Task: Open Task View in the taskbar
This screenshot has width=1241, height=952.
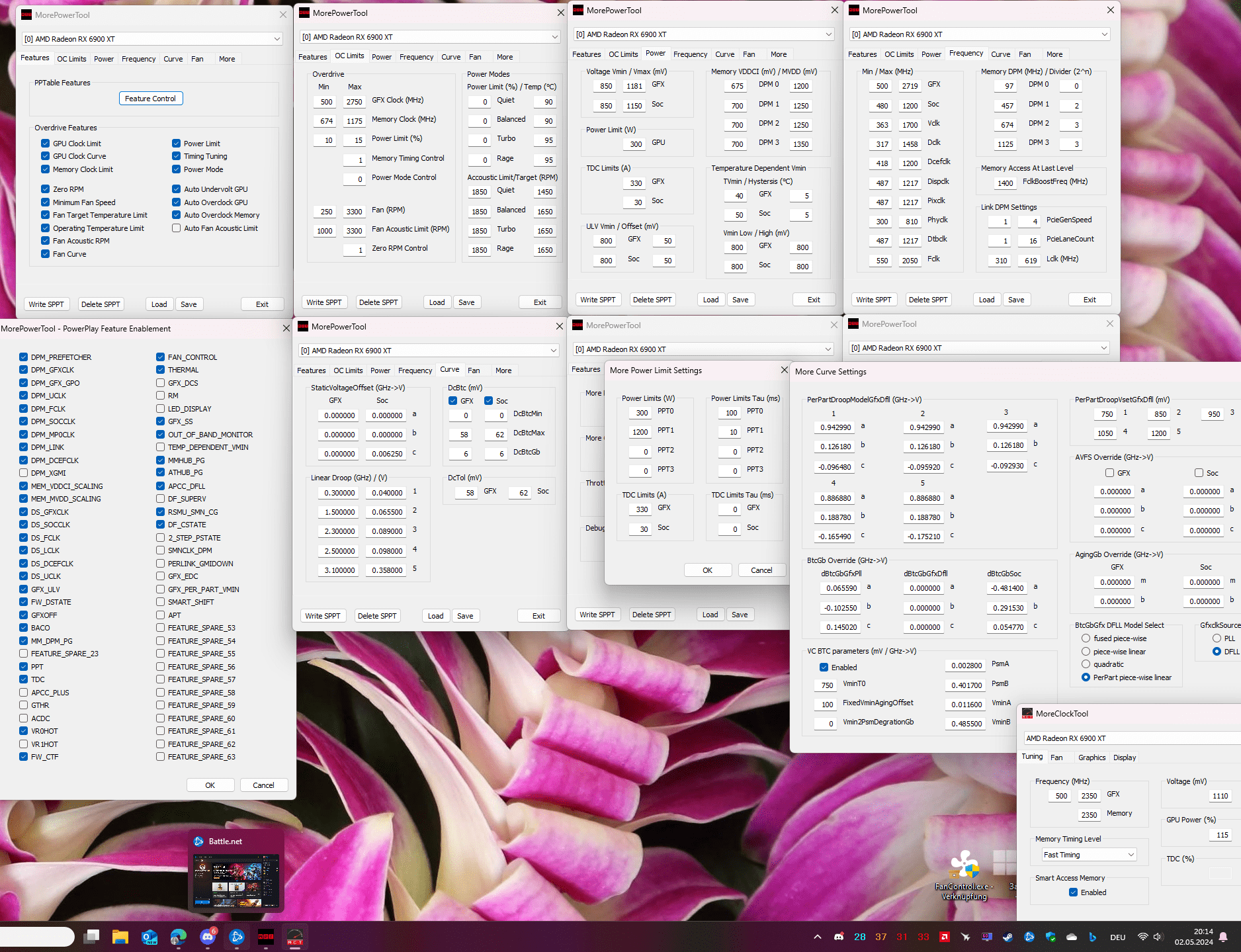Action: pyautogui.click(x=91, y=937)
